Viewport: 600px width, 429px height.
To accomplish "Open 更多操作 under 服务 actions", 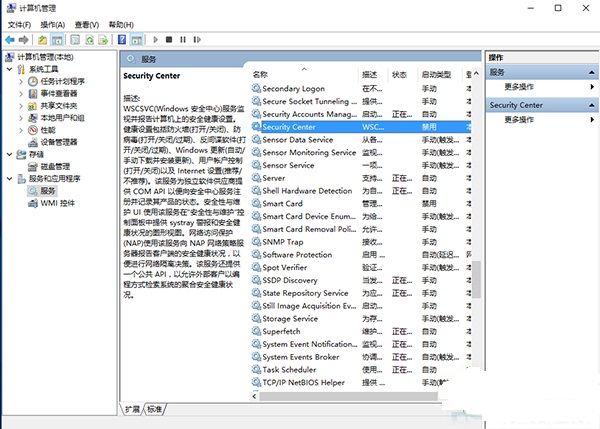I will pos(519,87).
